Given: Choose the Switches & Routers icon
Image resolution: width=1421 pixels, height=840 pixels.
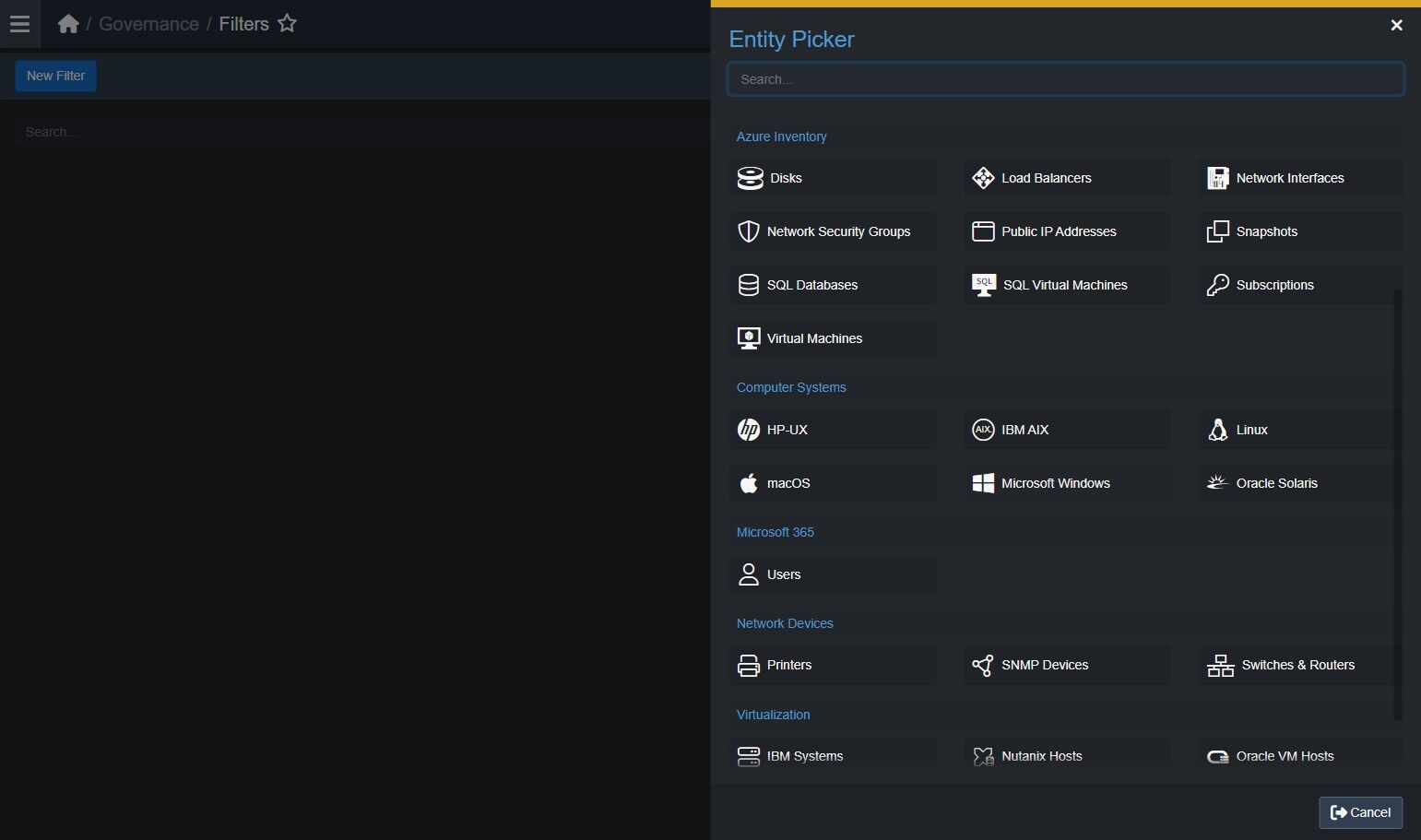Looking at the screenshot, I should pyautogui.click(x=1221, y=665).
